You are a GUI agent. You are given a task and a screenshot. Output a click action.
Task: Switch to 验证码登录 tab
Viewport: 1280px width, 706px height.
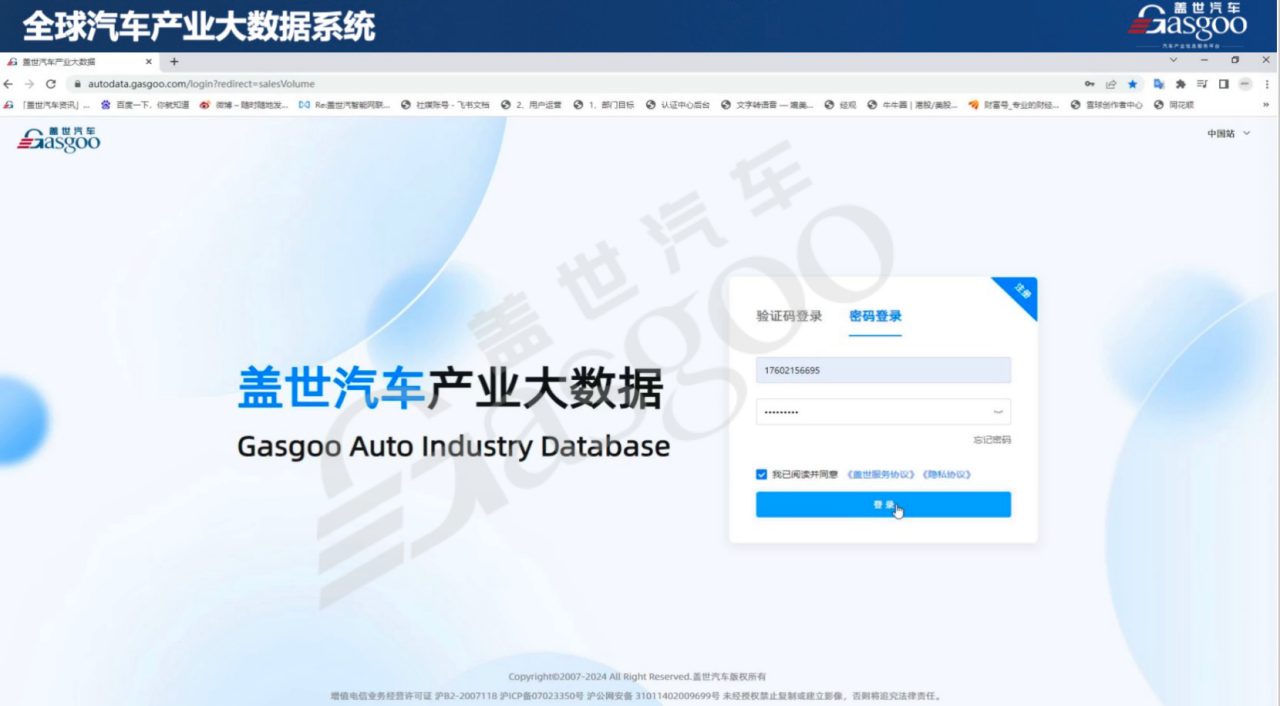(x=789, y=316)
